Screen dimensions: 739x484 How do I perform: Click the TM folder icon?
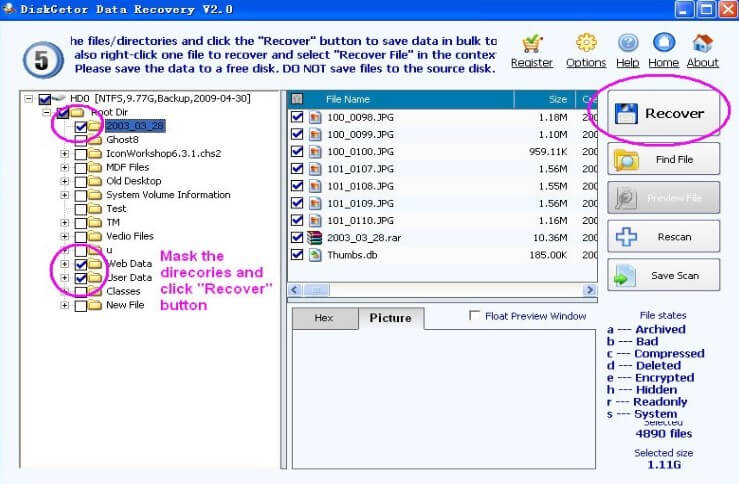95,222
